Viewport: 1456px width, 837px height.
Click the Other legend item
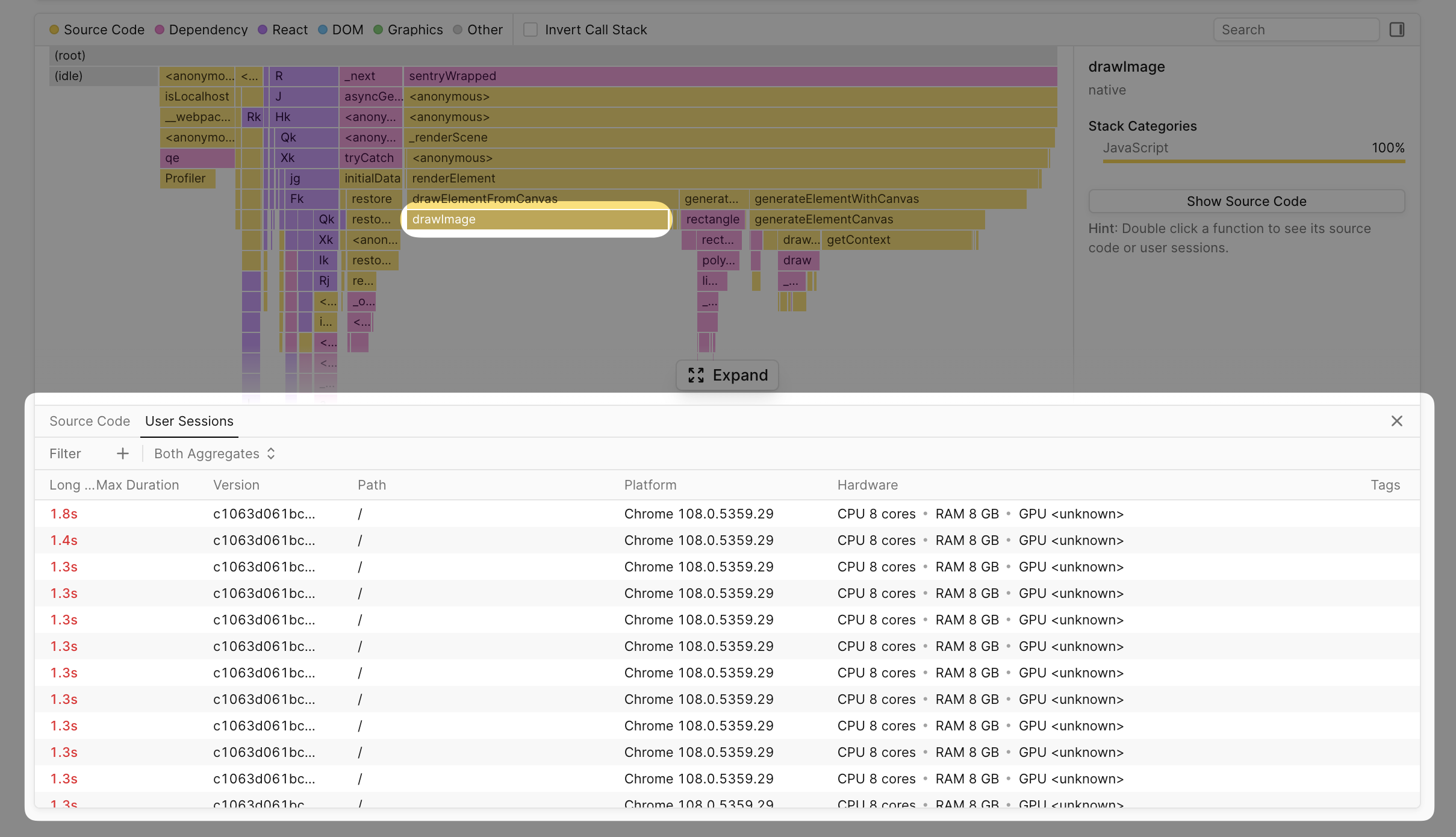(478, 30)
